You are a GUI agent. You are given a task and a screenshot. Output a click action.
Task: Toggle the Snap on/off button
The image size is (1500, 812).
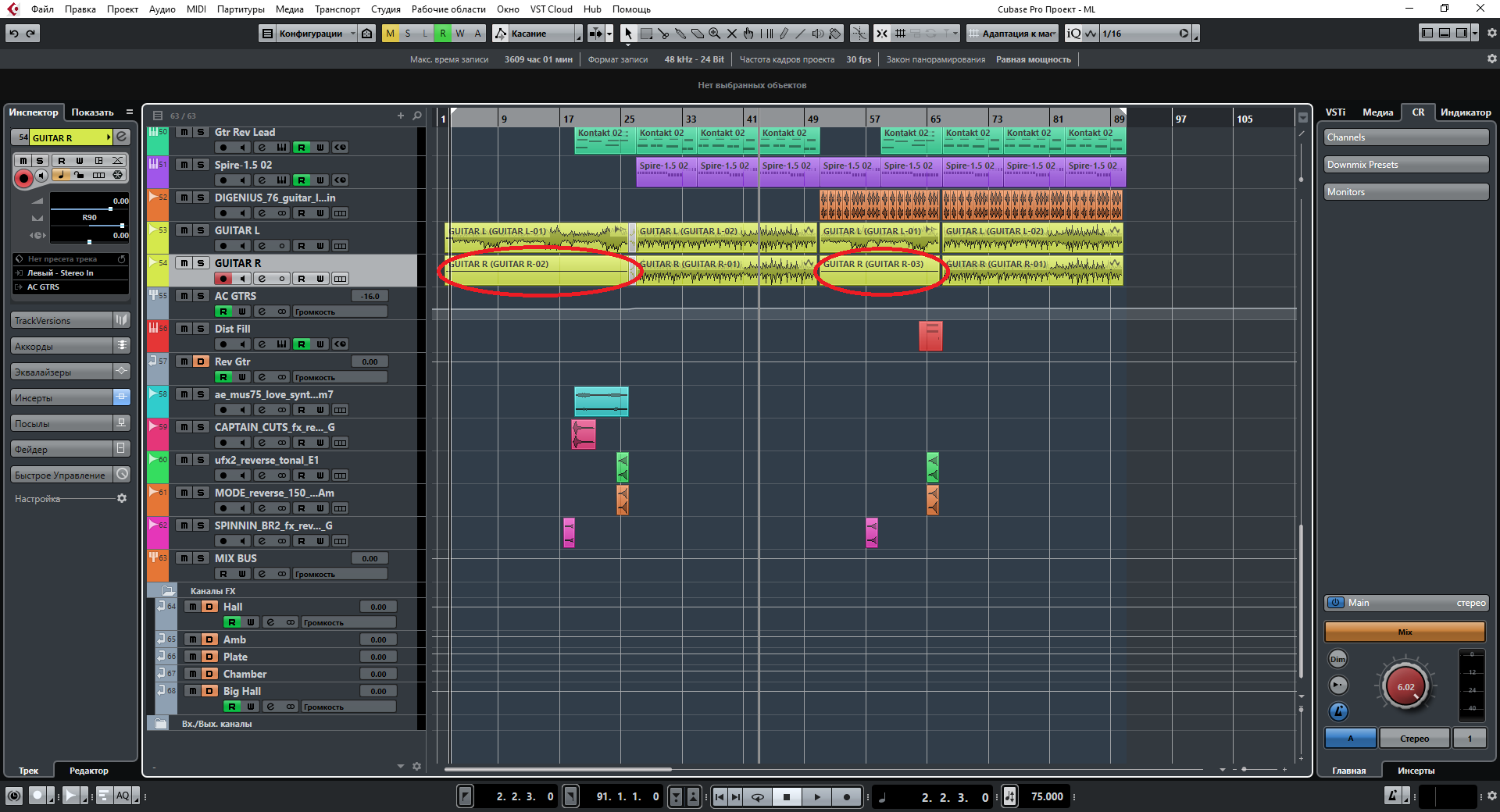[882, 34]
